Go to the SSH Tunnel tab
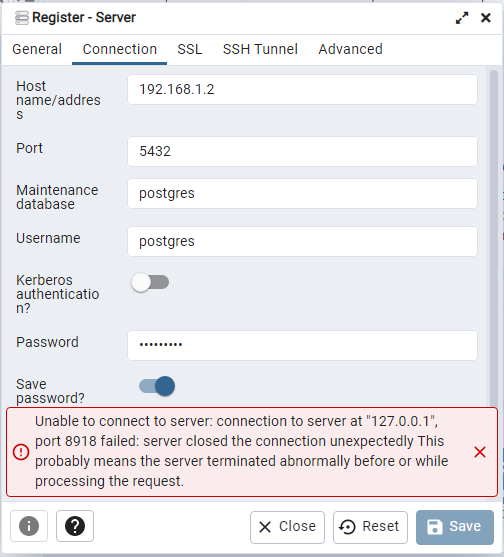504x557 pixels. tap(260, 49)
